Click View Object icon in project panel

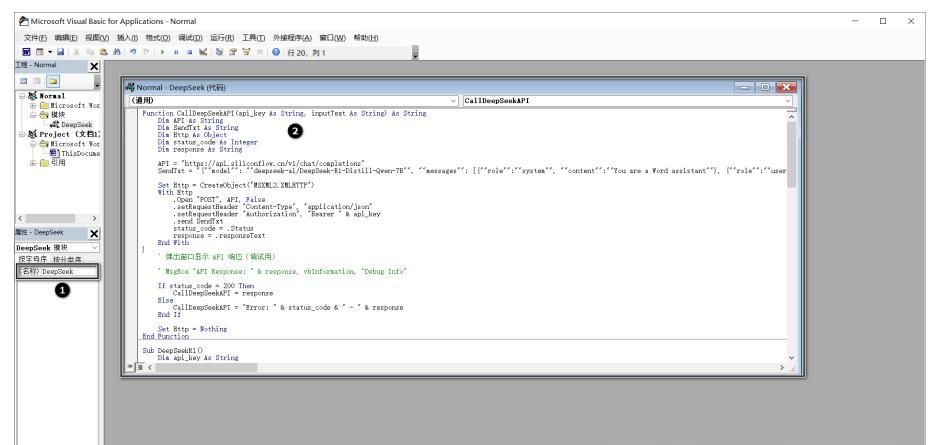[37, 81]
